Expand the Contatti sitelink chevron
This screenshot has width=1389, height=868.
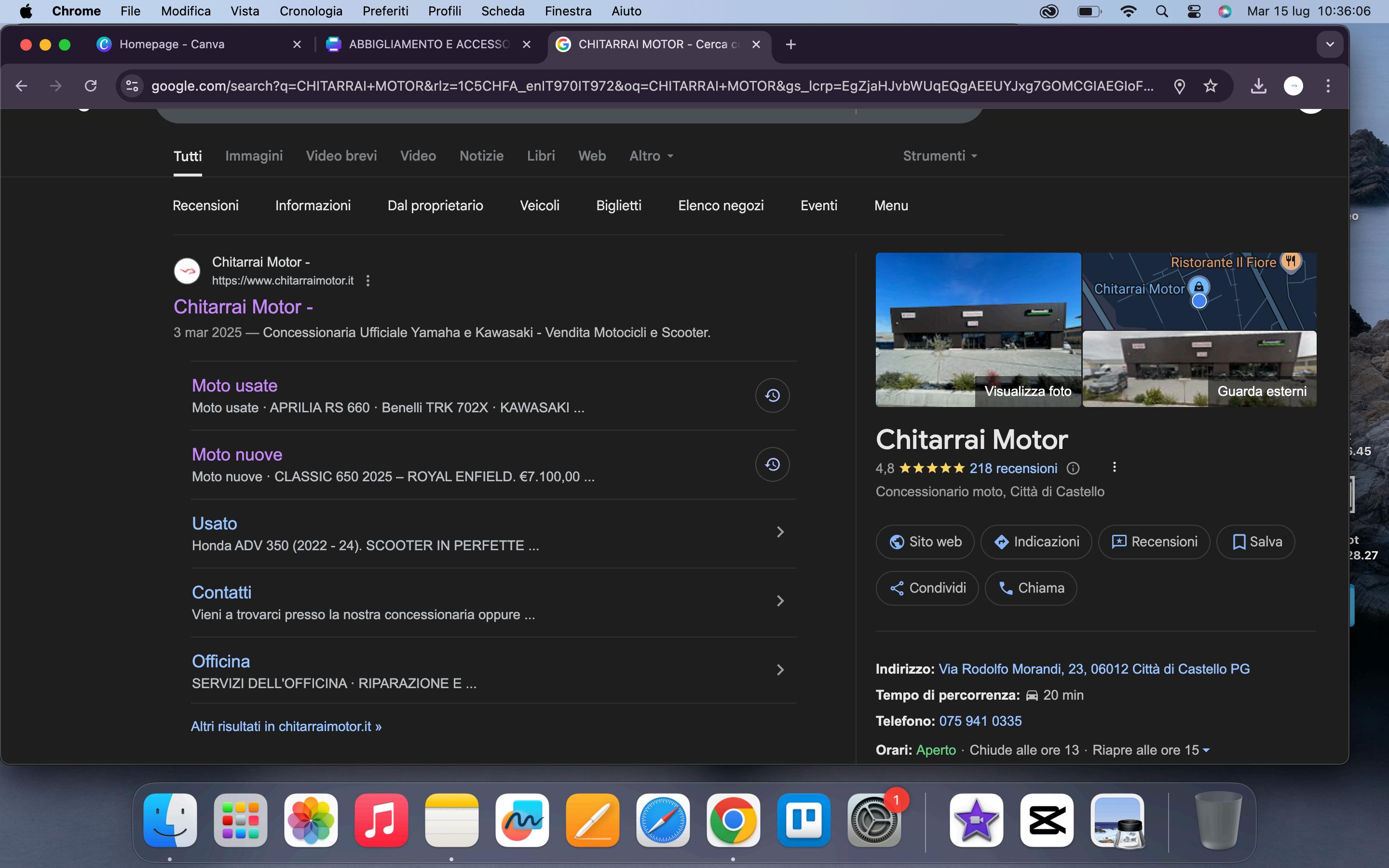click(x=780, y=601)
